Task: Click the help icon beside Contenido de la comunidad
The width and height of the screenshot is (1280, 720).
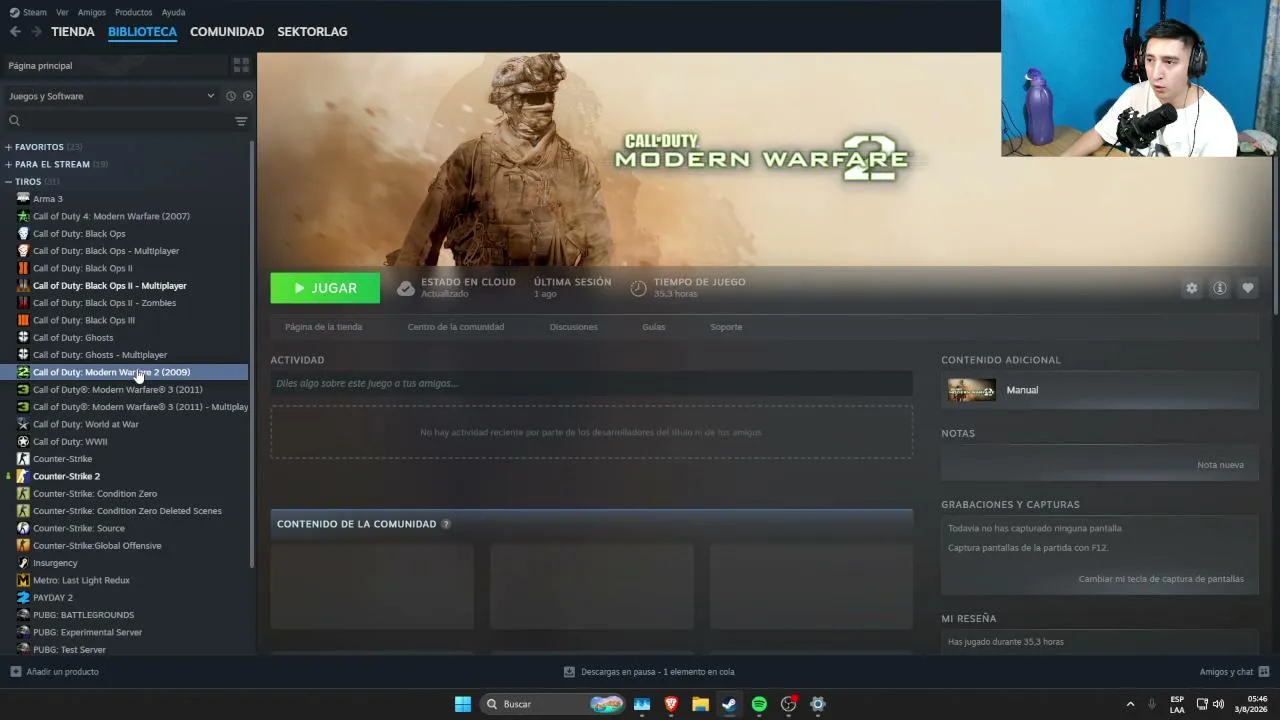Action: click(446, 524)
